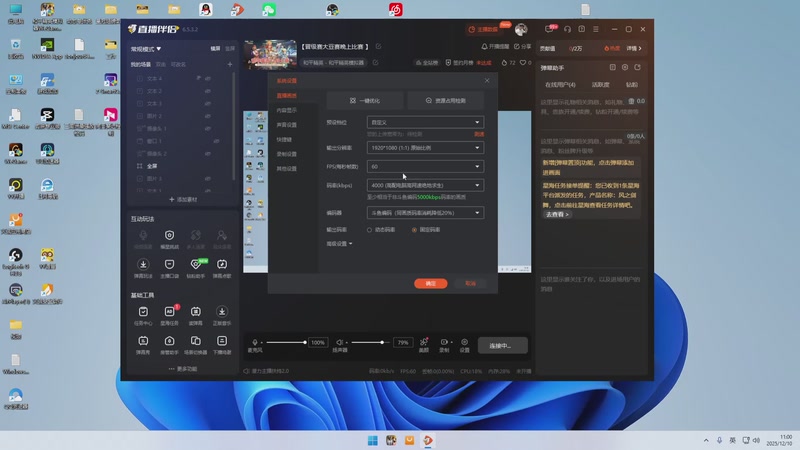Open Windows Start button on taskbar
Image resolution: width=800 pixels, height=450 pixels.
[373, 440]
